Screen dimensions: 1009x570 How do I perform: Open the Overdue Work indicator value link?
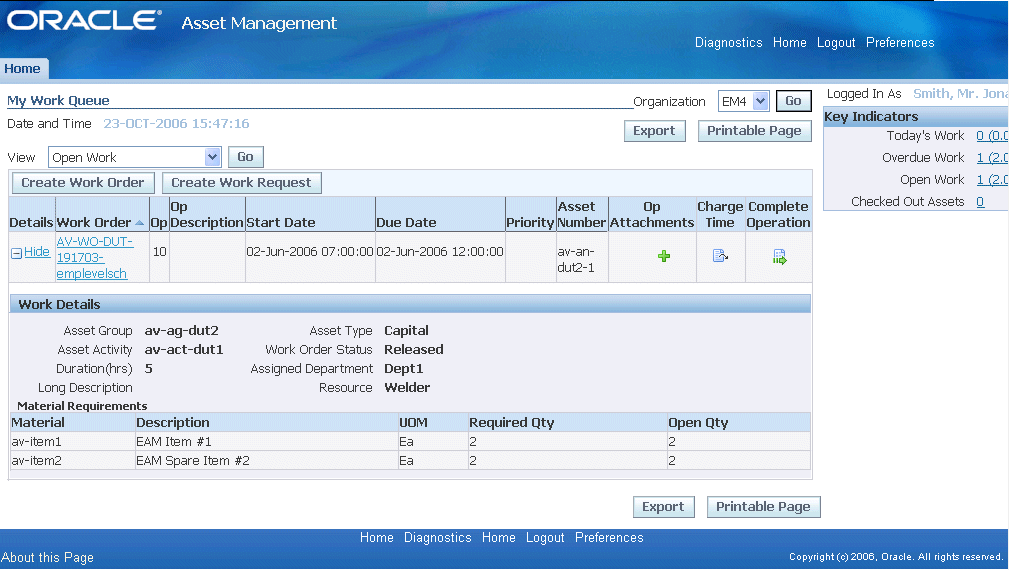tap(992, 158)
